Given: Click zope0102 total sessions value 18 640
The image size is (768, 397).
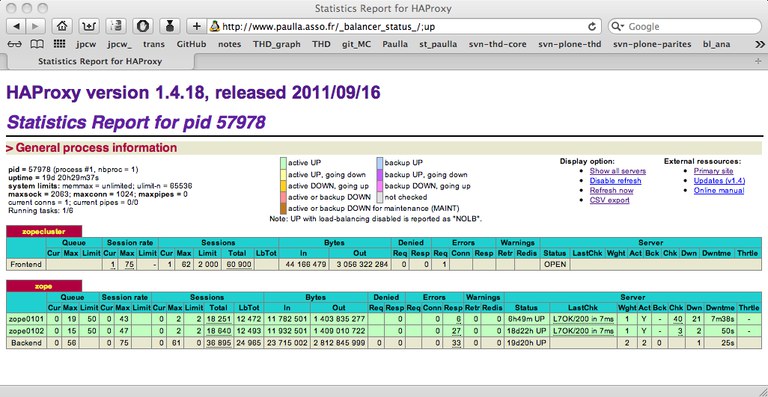Looking at the screenshot, I should tap(218, 331).
